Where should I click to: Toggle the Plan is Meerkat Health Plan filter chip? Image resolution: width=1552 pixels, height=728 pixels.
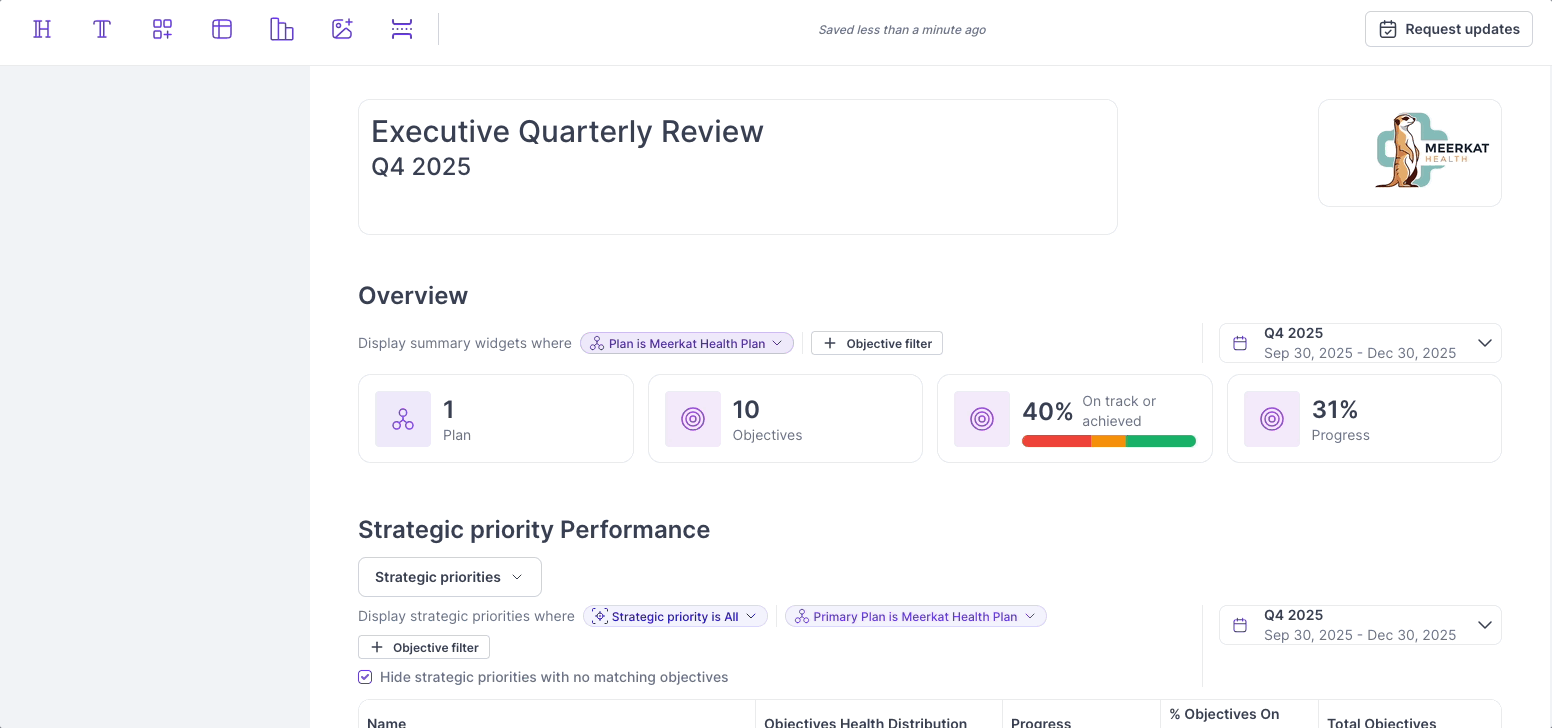[687, 343]
